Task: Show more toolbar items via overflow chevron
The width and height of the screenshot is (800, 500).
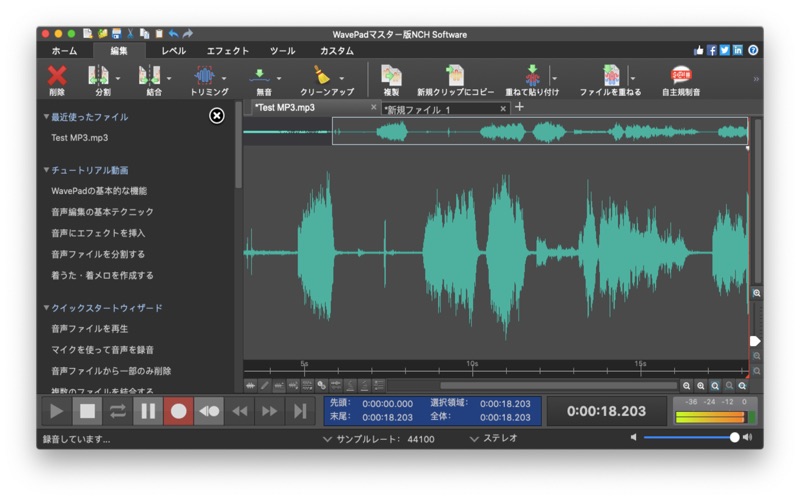Action: (756, 79)
